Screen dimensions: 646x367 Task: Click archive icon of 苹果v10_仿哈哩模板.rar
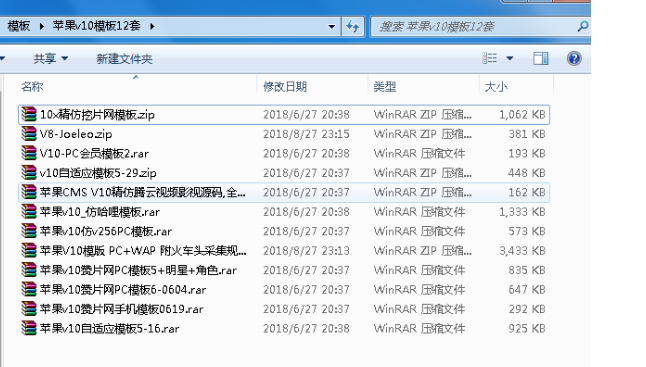point(29,212)
